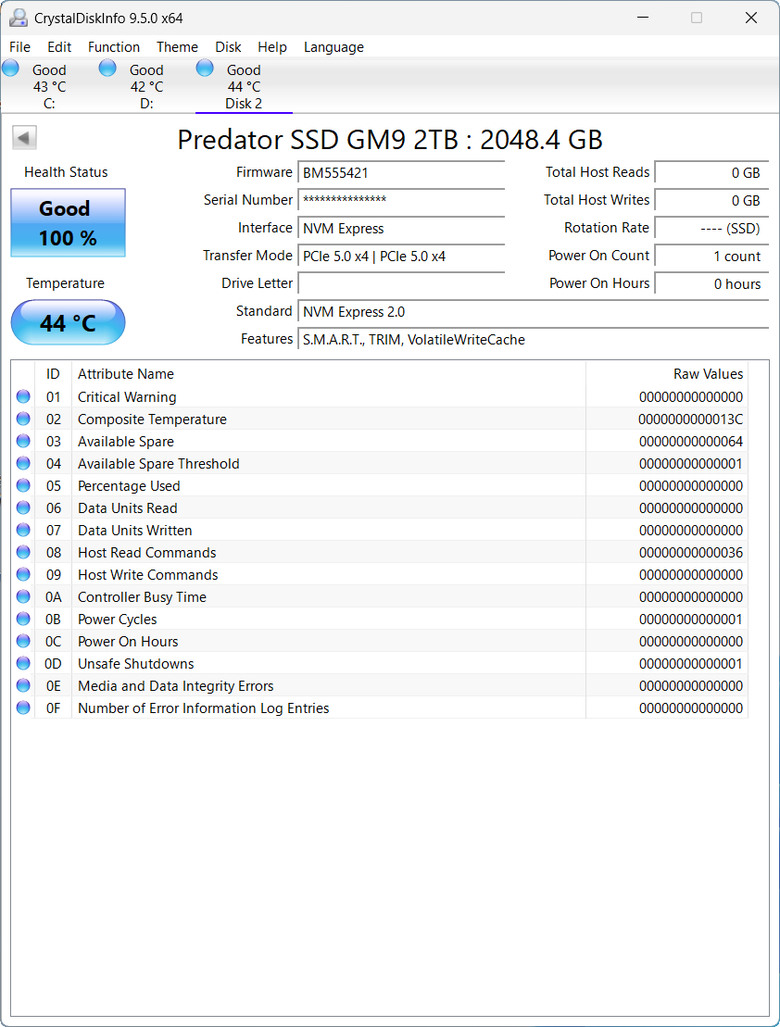The image size is (780, 1027).
Task: Click the blue status orb for Disk 2
Action: (205, 67)
